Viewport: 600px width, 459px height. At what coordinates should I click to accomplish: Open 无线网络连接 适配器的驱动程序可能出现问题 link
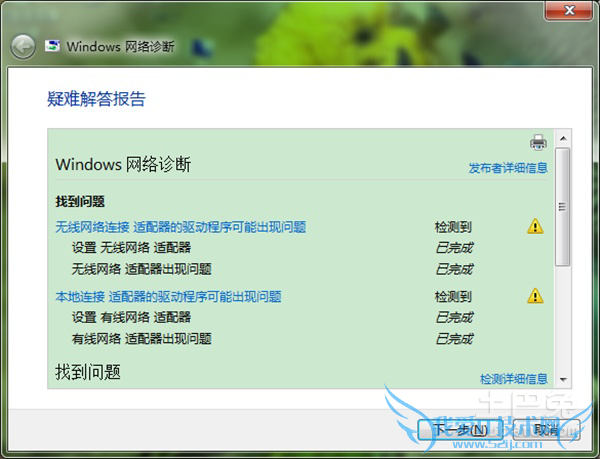pos(181,227)
